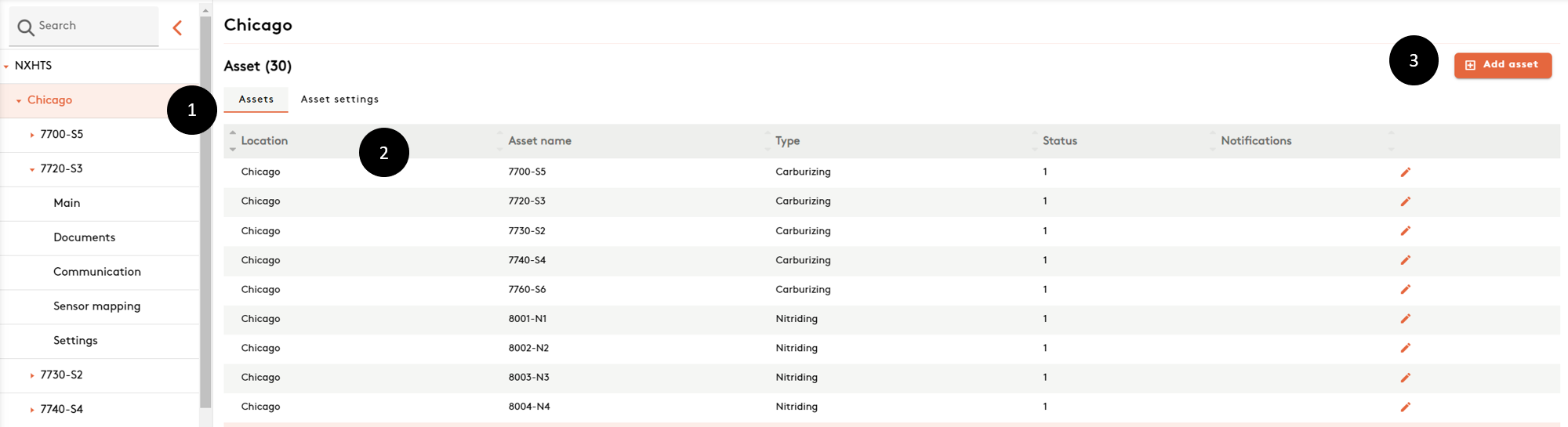Edit asset 8003-N3 using pencil icon
1568x427 pixels.
(1405, 378)
